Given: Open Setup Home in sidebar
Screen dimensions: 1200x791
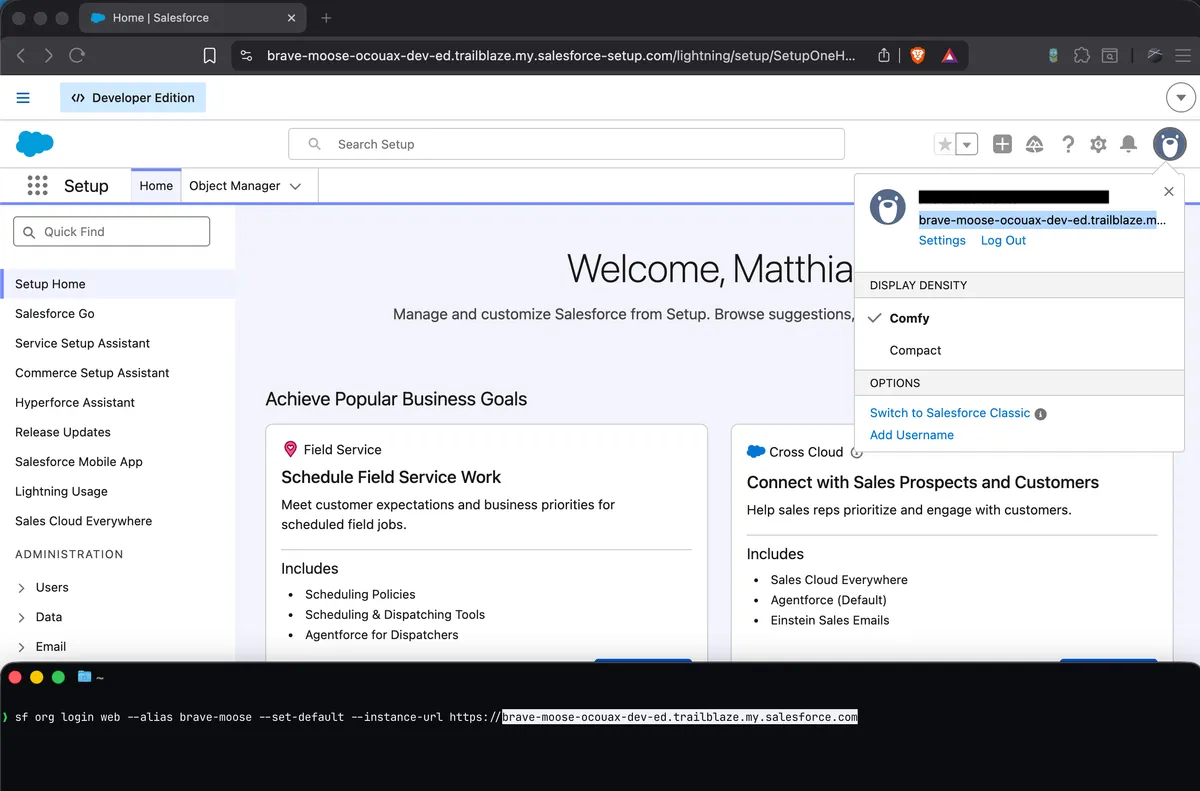Looking at the screenshot, I should click(x=50, y=284).
